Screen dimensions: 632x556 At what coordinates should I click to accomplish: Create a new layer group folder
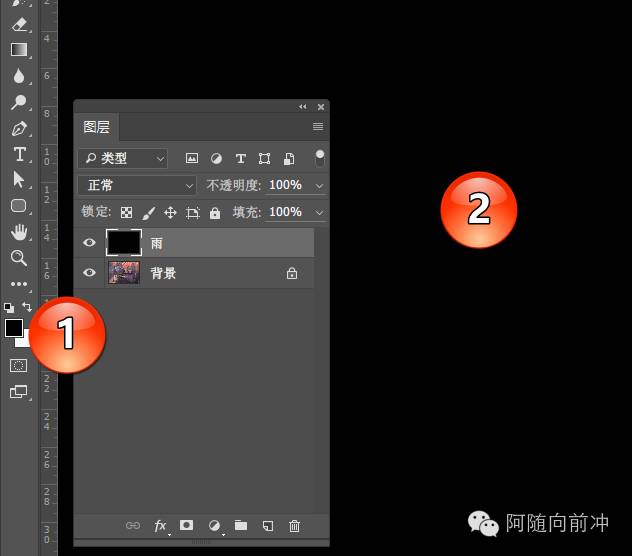tap(241, 525)
